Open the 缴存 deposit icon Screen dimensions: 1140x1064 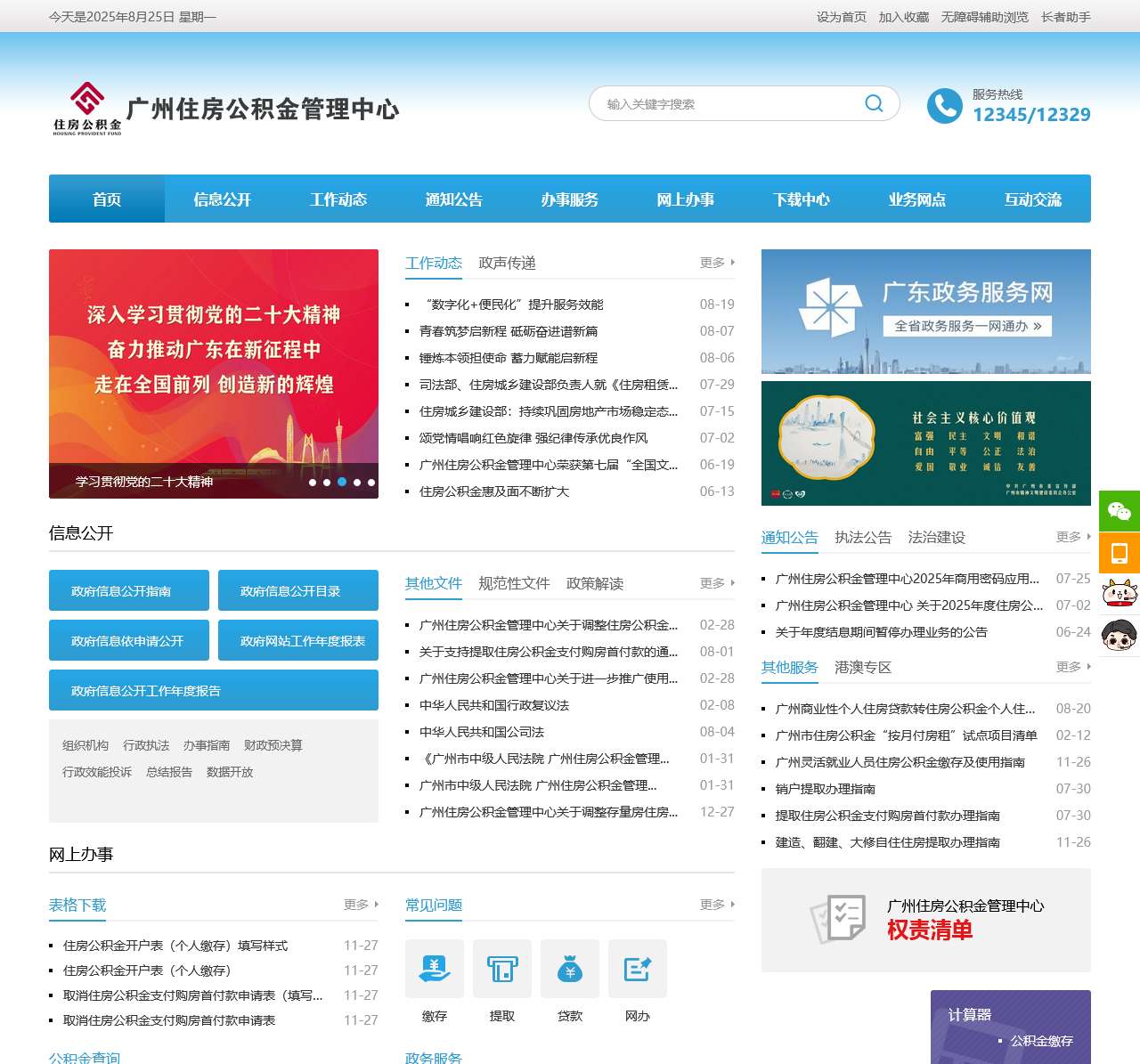point(435,969)
